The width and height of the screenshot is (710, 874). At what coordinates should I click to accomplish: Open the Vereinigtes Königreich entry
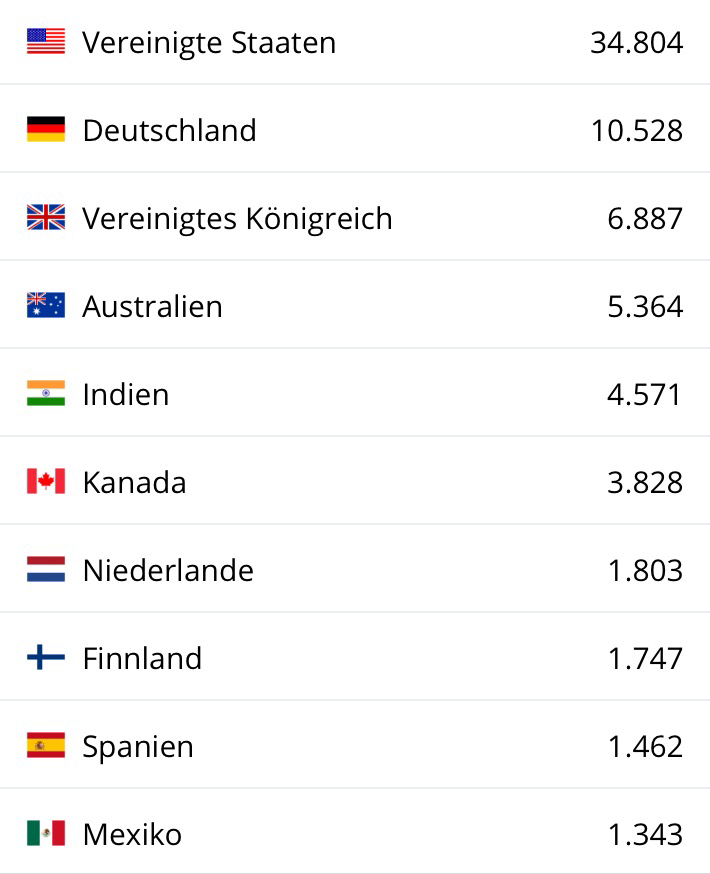[x=237, y=219]
